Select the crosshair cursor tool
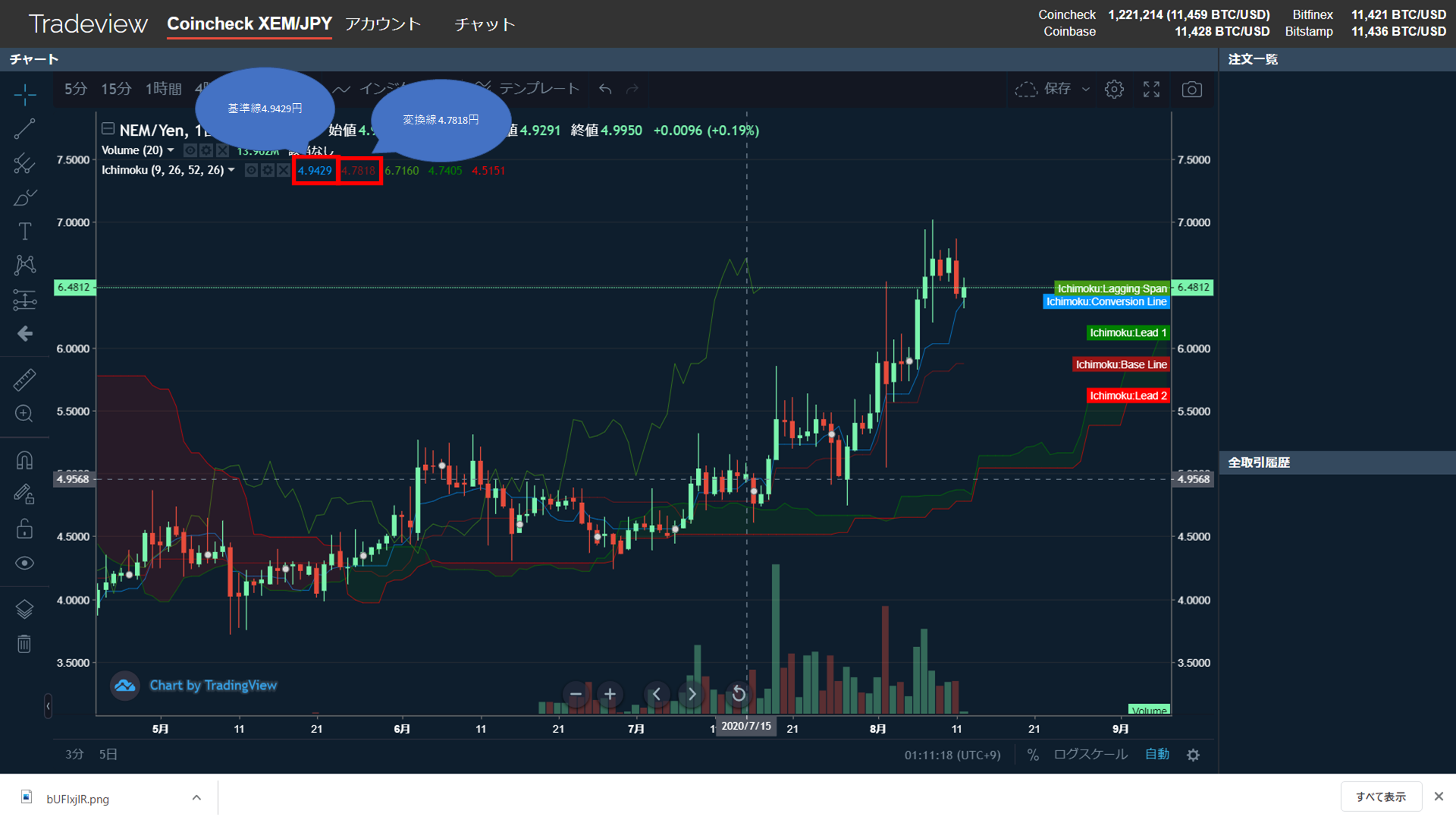Image resolution: width=1456 pixels, height=820 pixels. tap(25, 95)
